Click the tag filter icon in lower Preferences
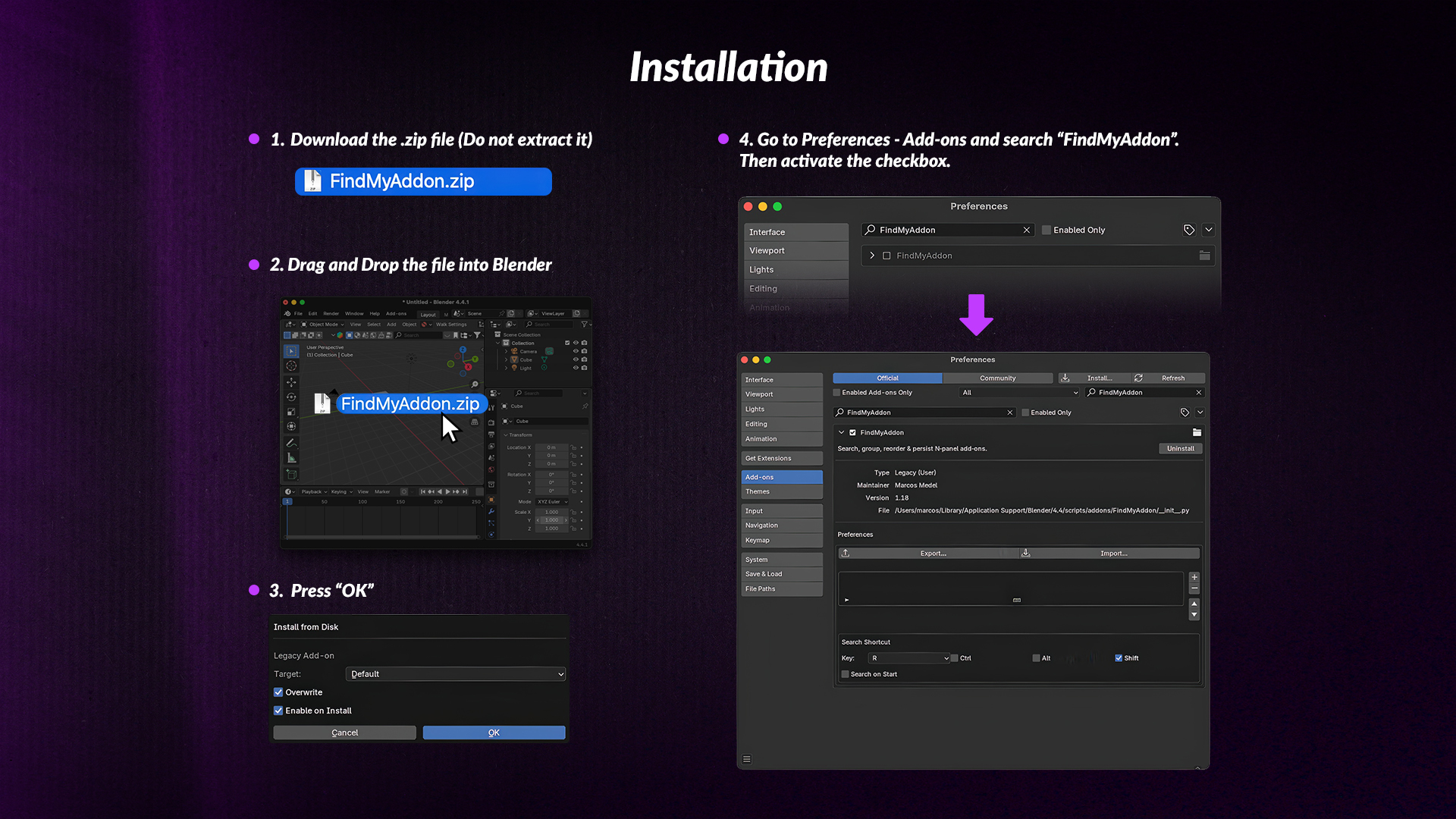The image size is (1456, 819). (1185, 413)
